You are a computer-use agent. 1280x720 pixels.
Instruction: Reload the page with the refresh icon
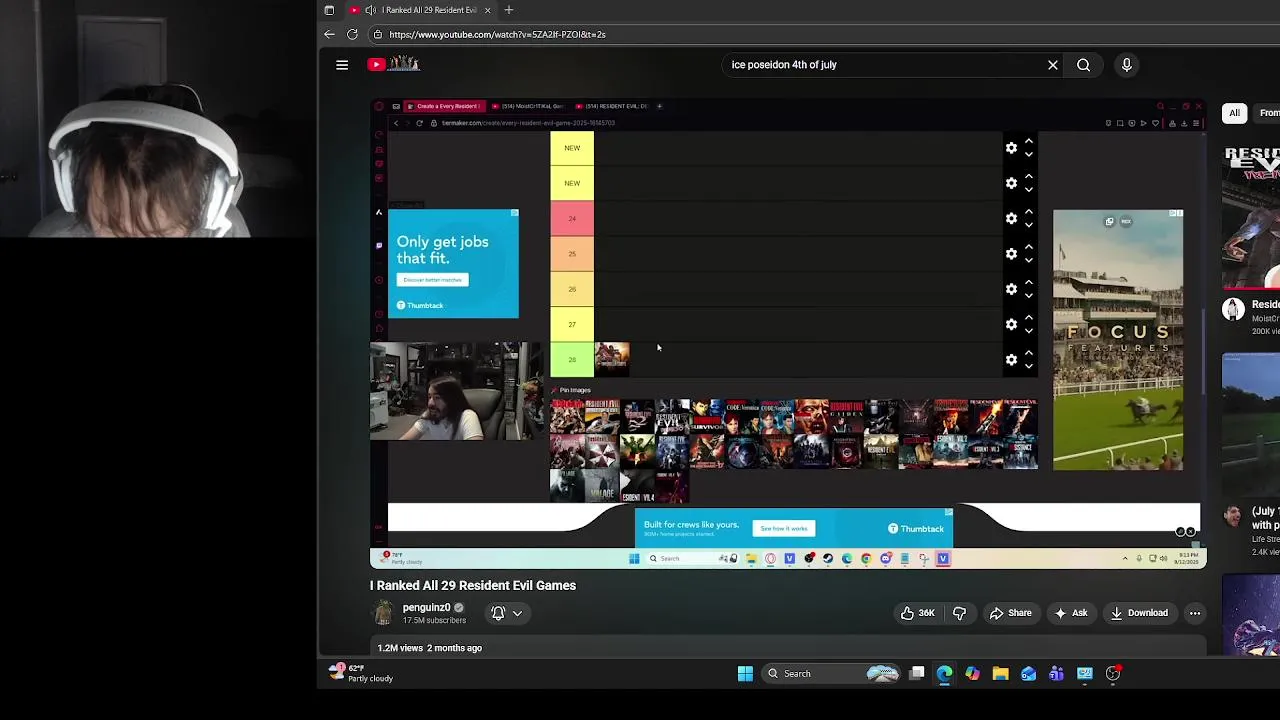[x=352, y=34]
